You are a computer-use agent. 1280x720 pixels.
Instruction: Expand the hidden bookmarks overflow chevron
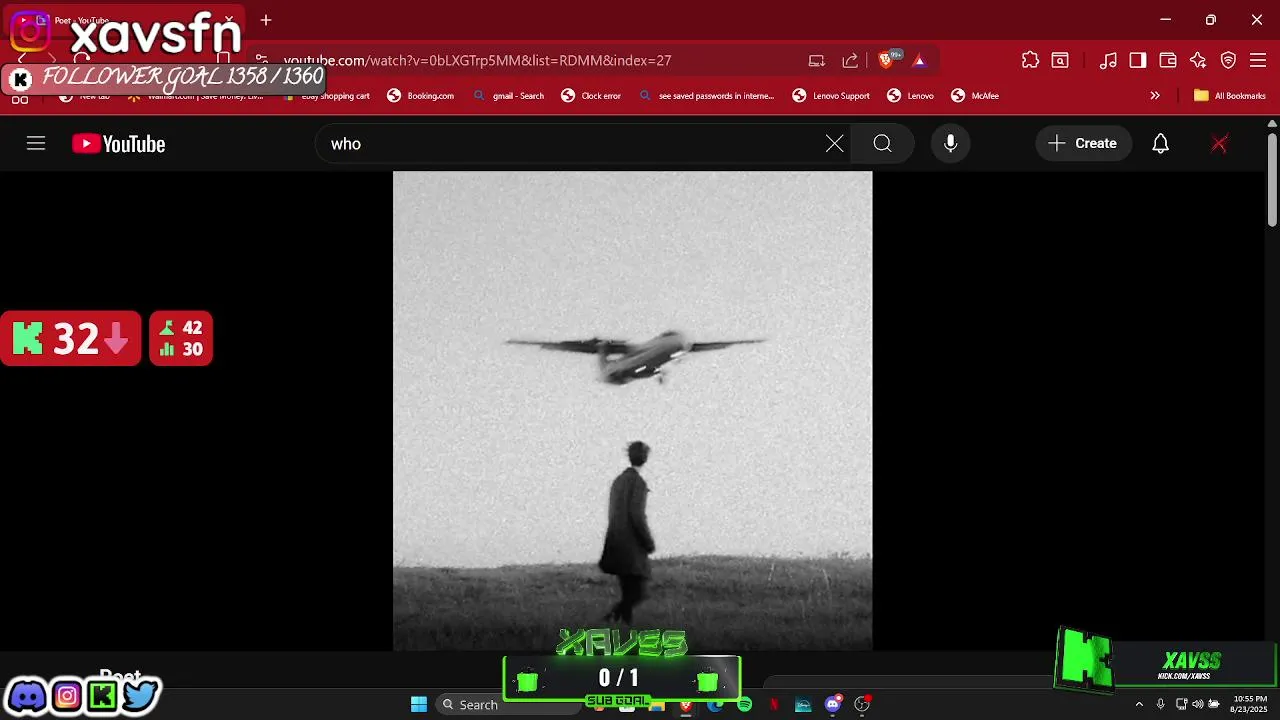coord(1155,96)
